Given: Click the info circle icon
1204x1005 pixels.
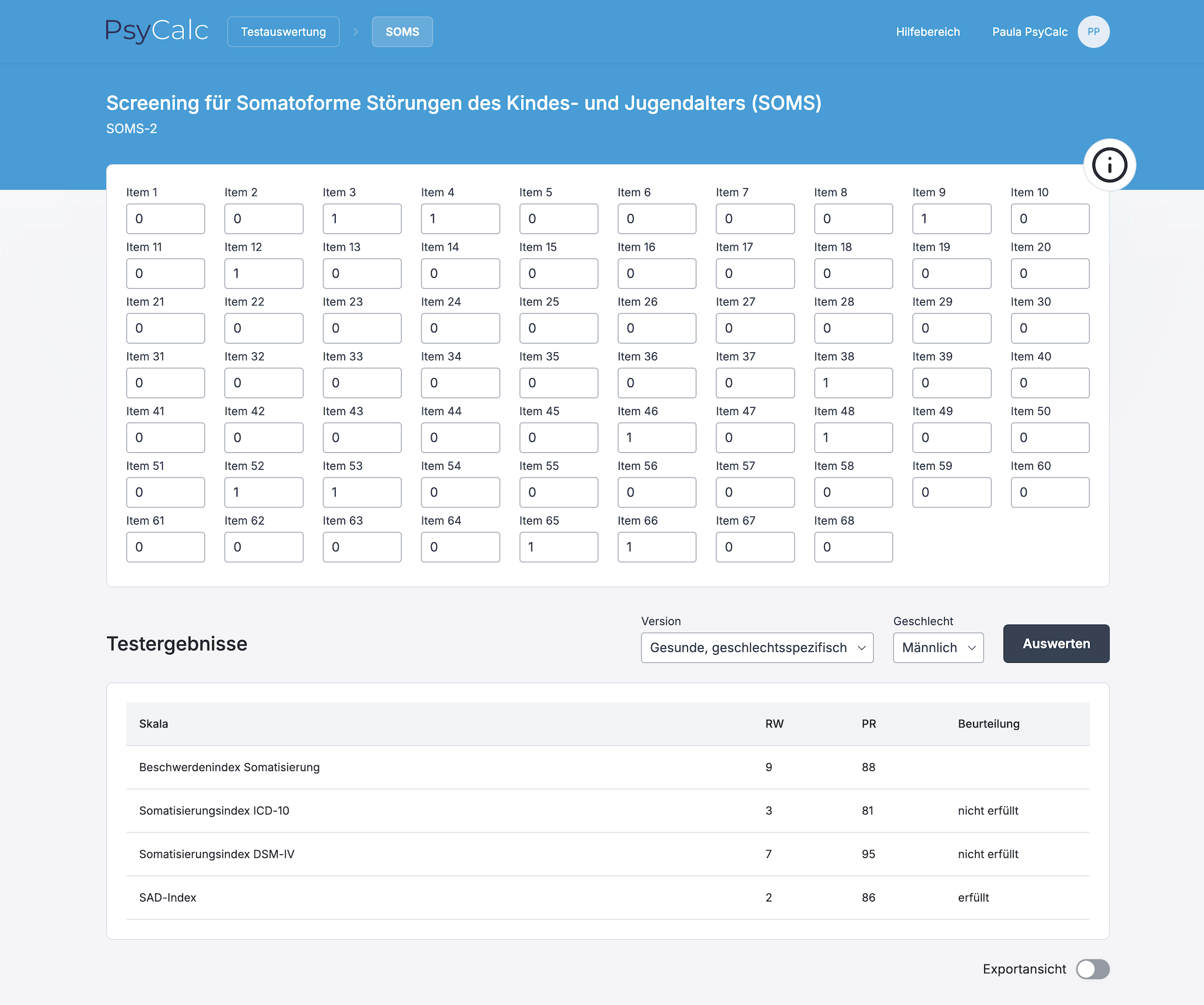Looking at the screenshot, I should pyautogui.click(x=1109, y=165).
